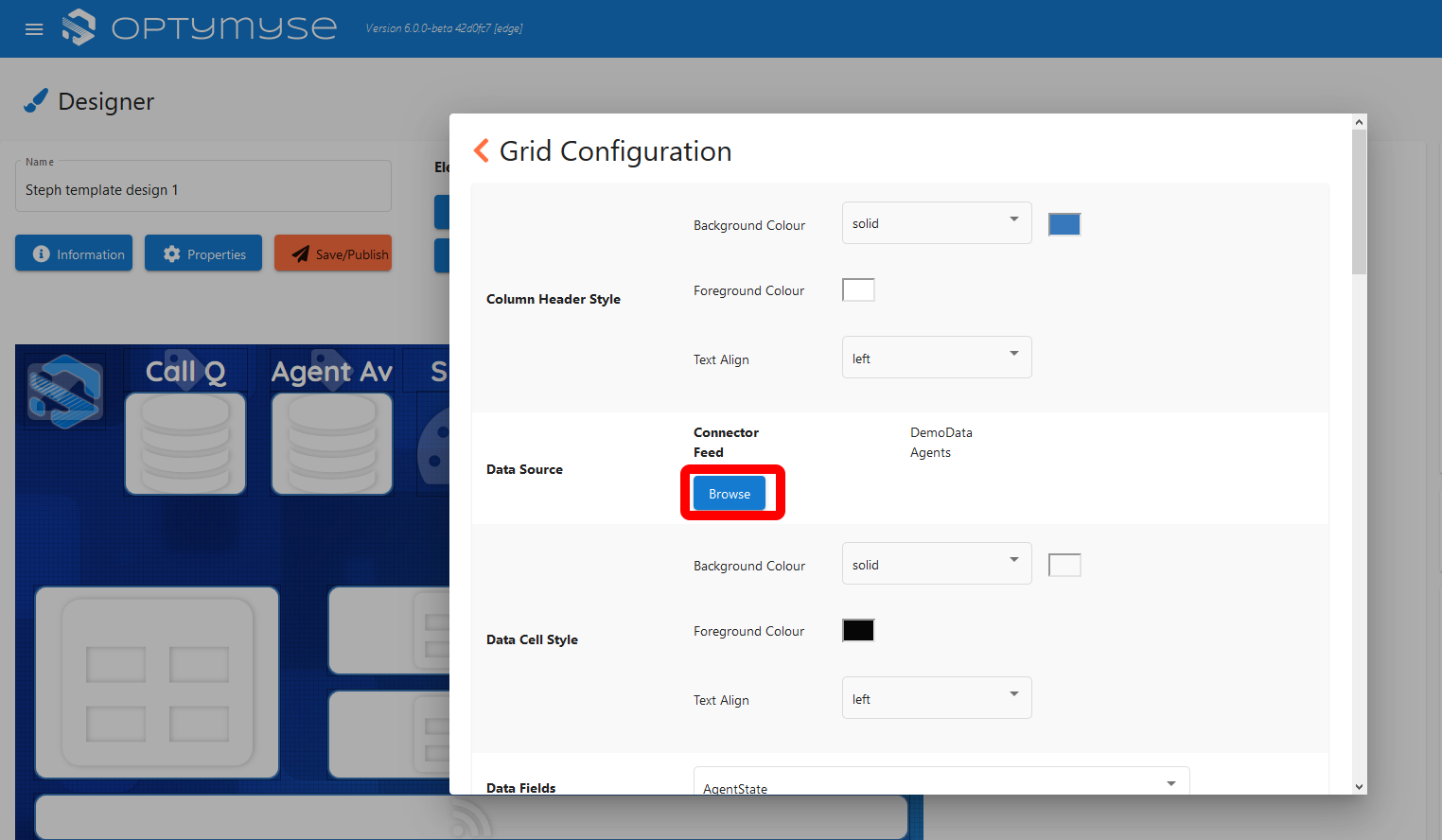Click the Optymyse logo icon
Screen dimensions: 1442x840
79,27
